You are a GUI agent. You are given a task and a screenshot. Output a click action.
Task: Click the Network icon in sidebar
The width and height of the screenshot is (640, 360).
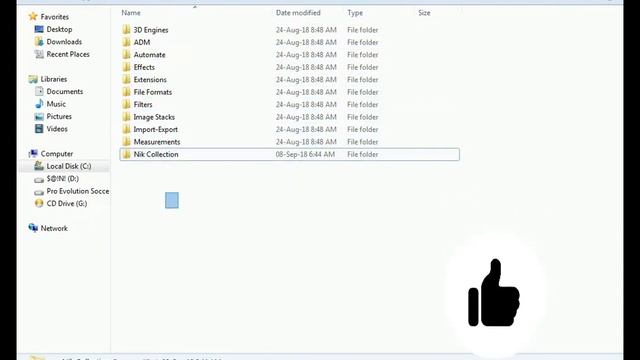[x=33, y=228]
